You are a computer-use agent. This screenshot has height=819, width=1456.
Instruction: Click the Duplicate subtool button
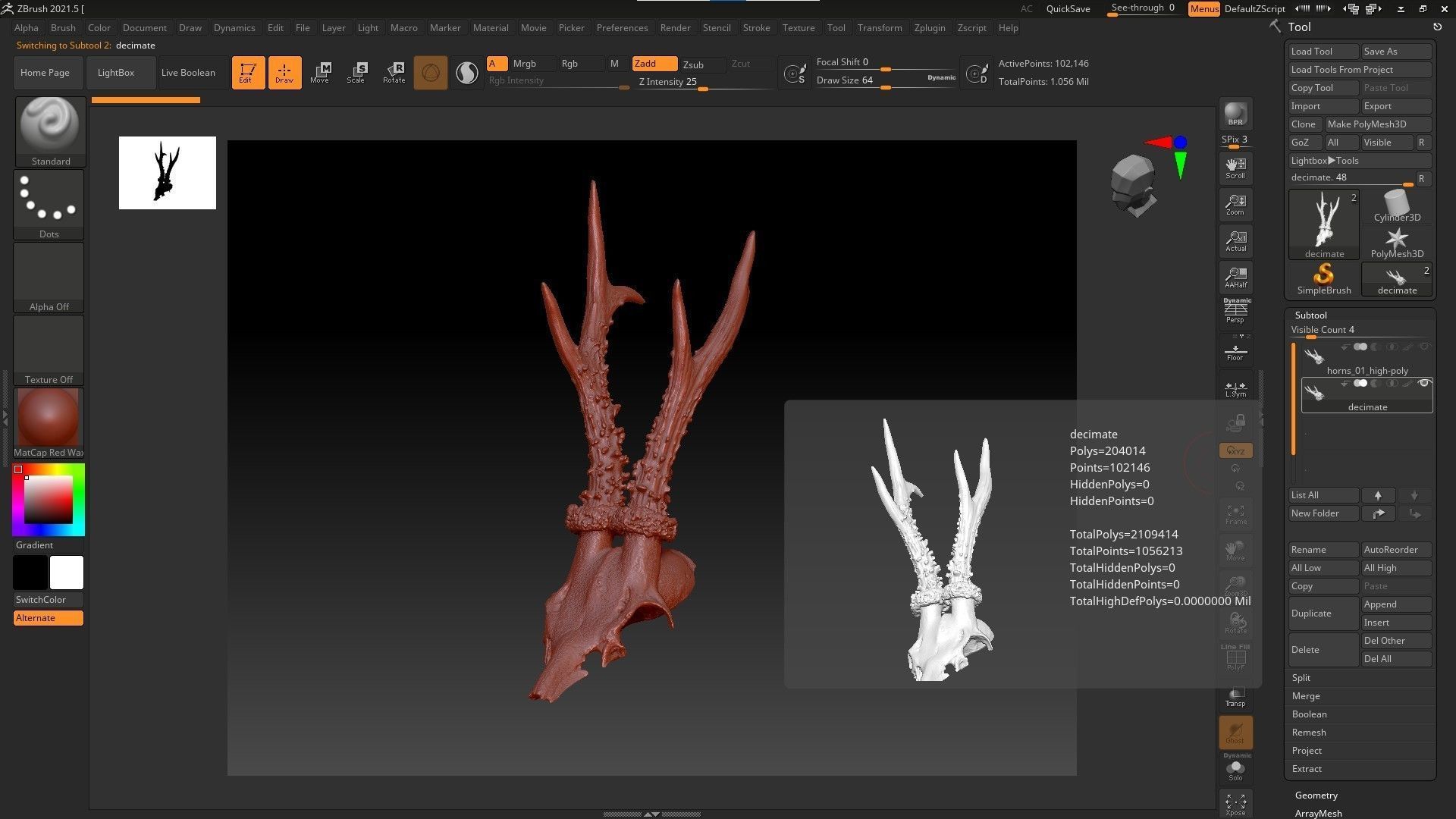[1323, 613]
